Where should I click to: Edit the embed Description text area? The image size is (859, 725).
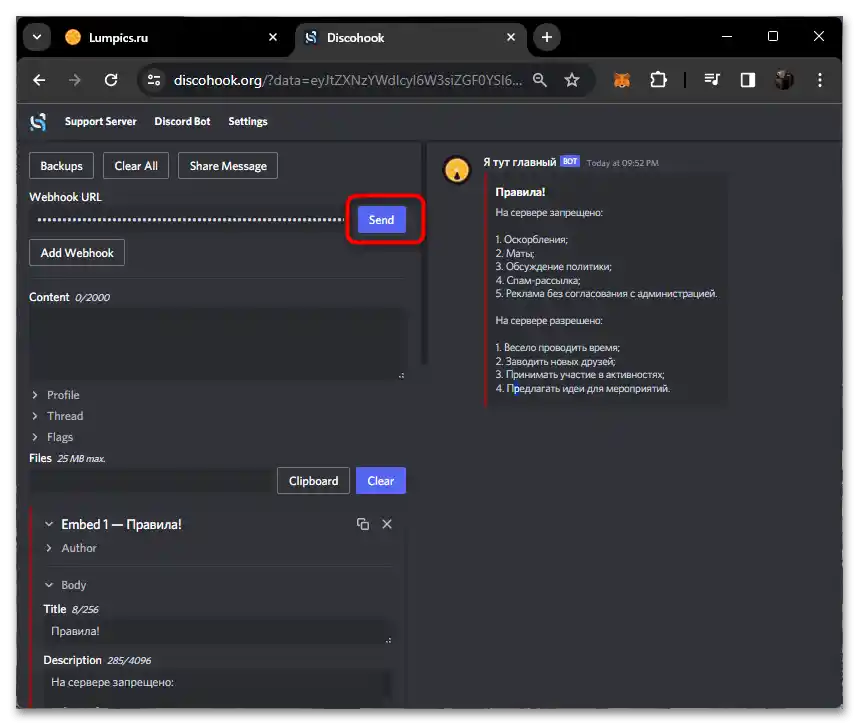(218, 689)
